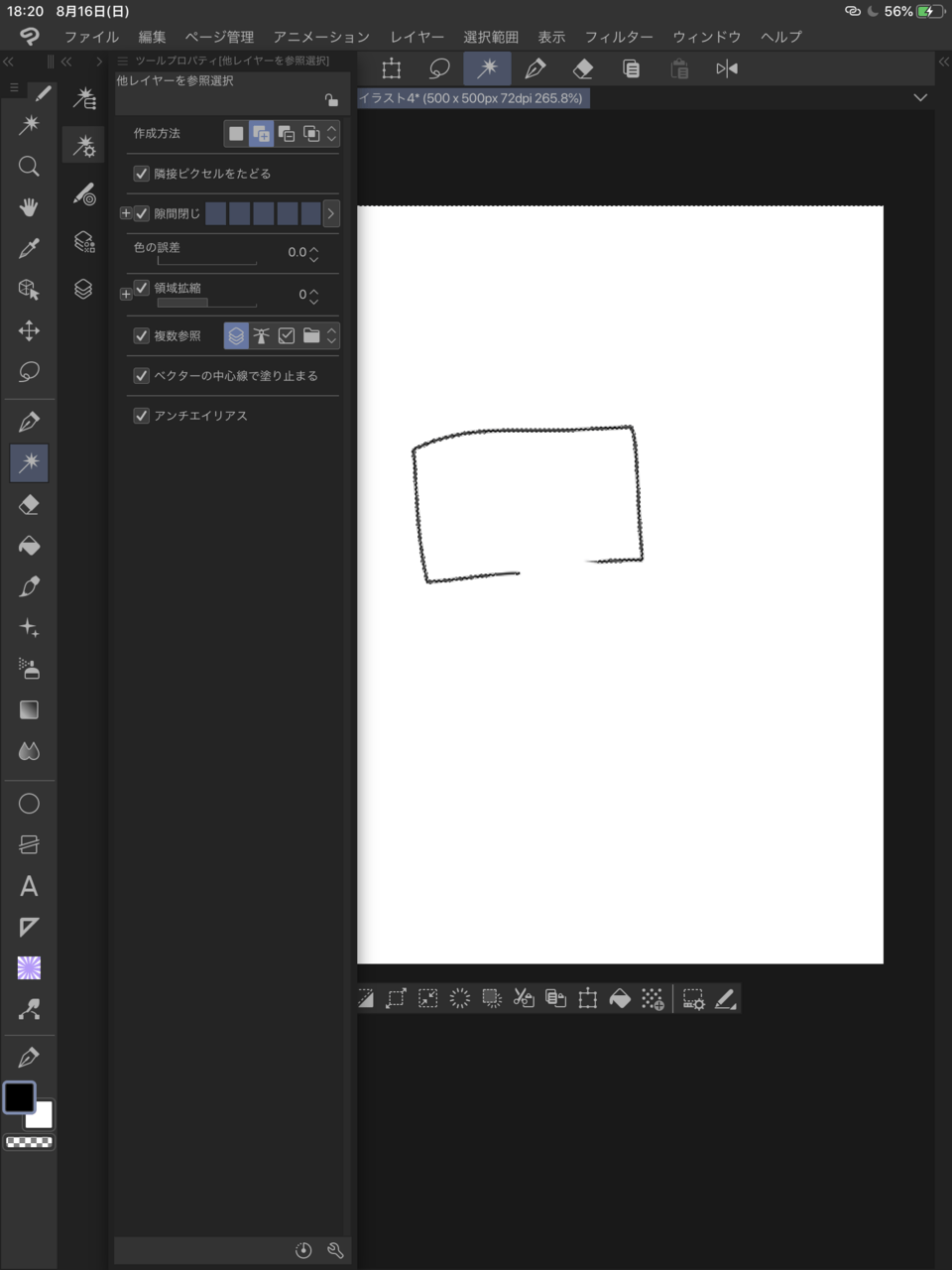952x1270 pixels.
Task: Click the Cut and paste scissors icon
Action: click(x=524, y=999)
